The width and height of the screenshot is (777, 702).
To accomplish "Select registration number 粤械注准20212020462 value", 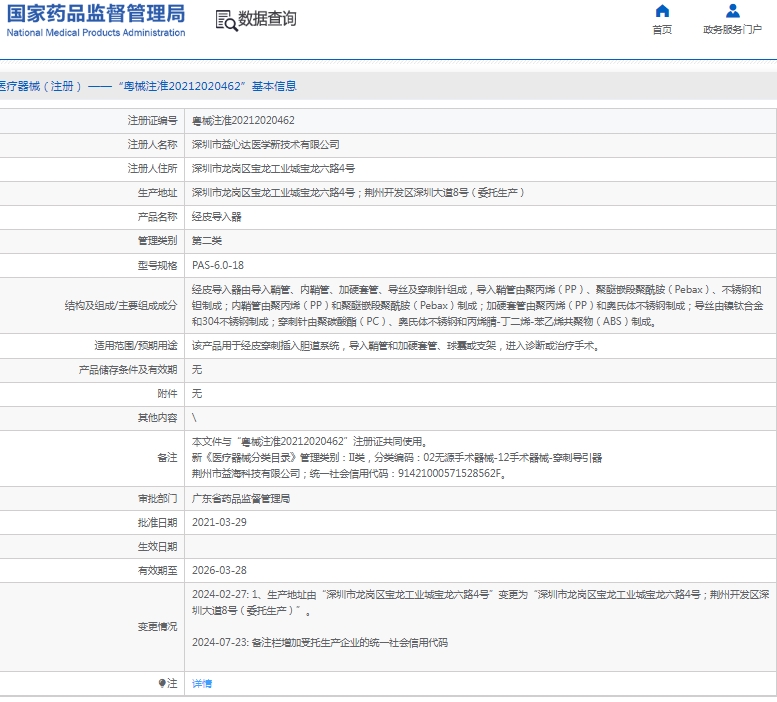I will pyautogui.click(x=243, y=120).
